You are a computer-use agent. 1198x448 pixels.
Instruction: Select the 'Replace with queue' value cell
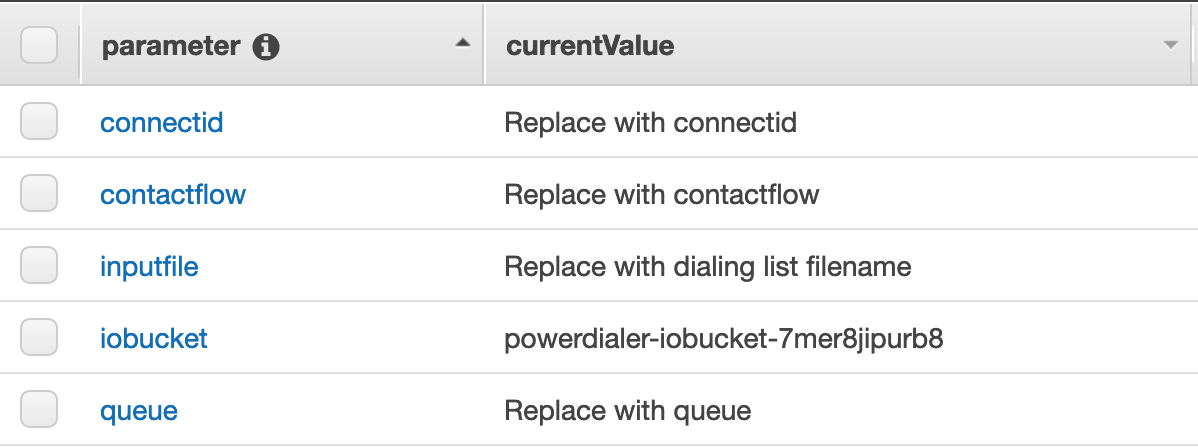tap(628, 411)
